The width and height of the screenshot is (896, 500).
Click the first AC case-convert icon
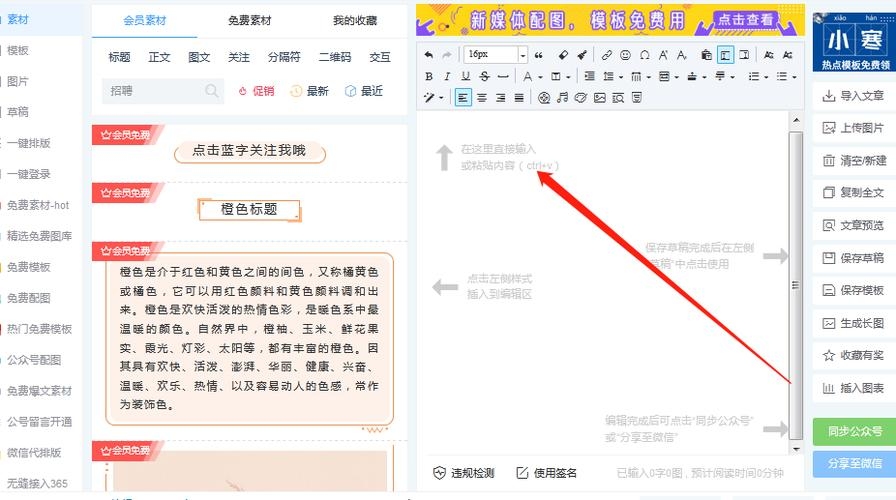click(x=769, y=55)
